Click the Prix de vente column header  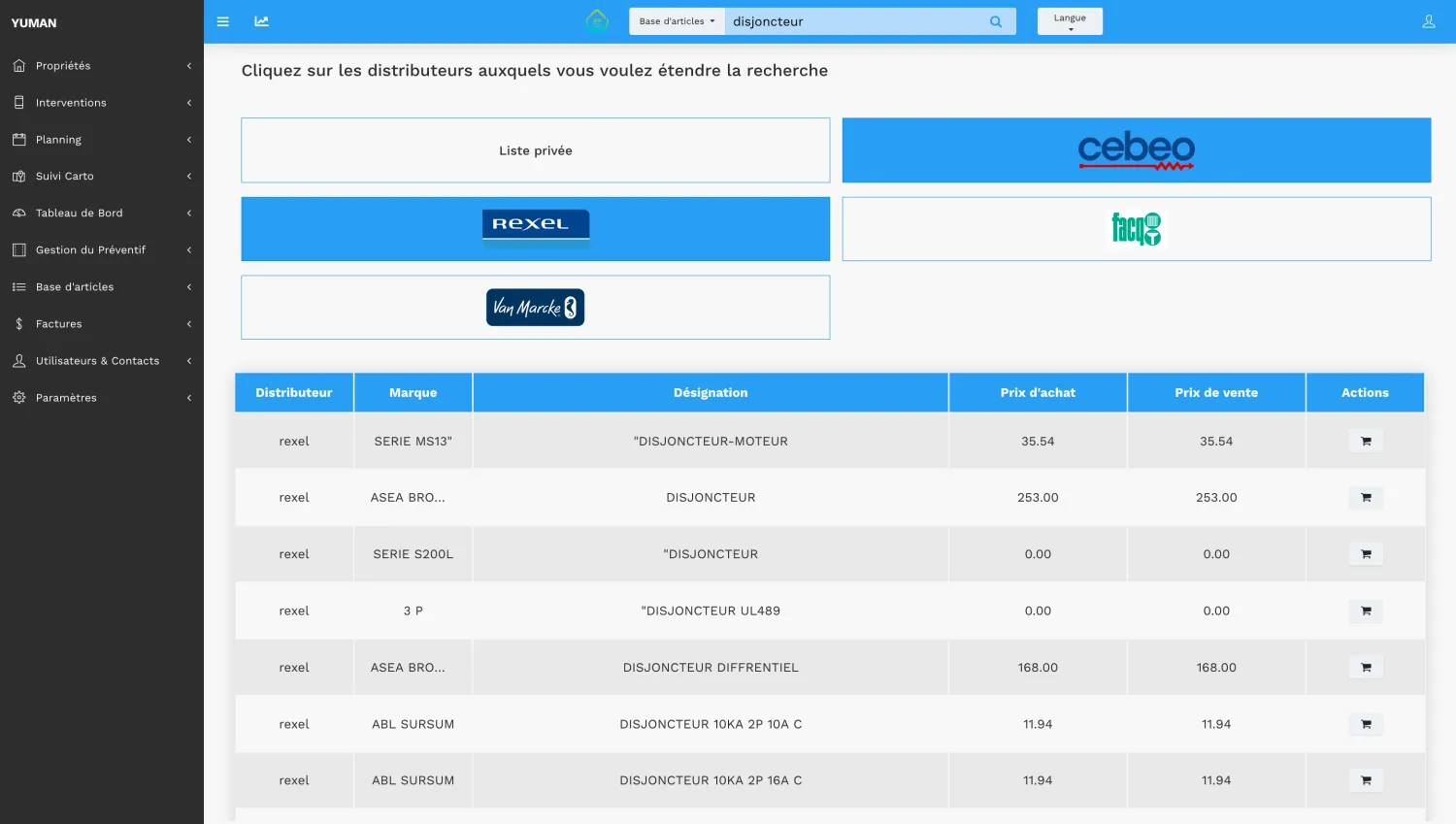1216,393
